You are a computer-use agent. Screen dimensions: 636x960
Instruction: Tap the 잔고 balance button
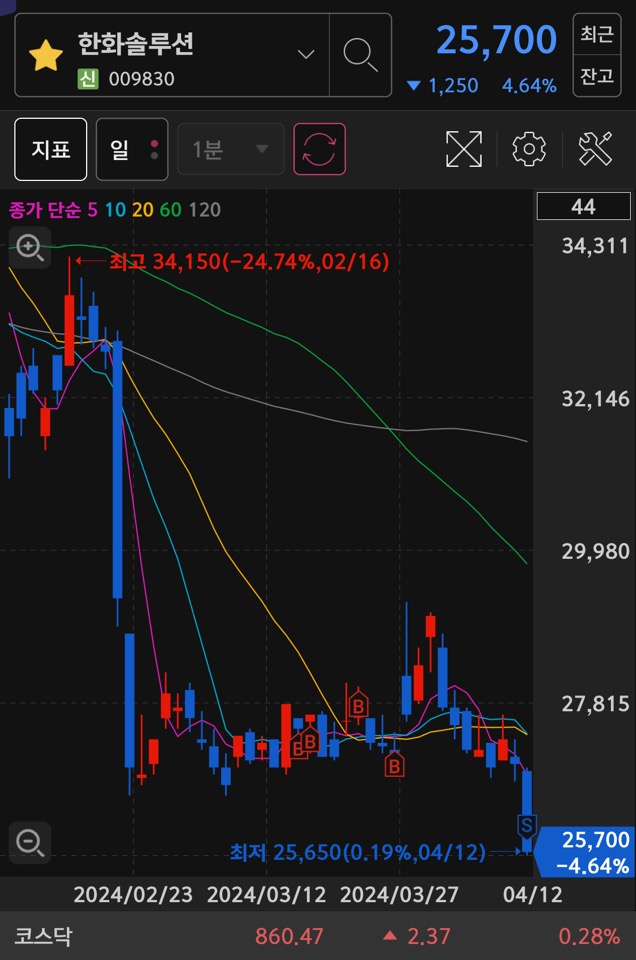pyautogui.click(x=597, y=76)
